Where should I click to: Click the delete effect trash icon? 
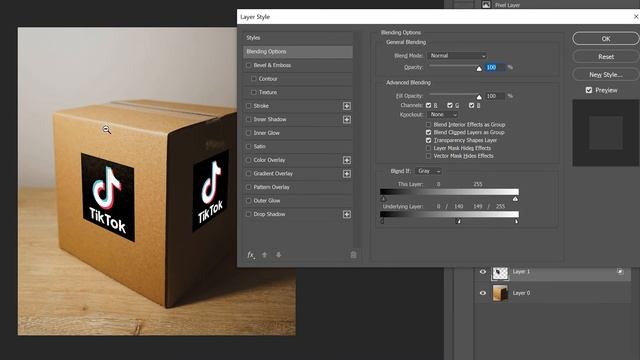(x=353, y=255)
